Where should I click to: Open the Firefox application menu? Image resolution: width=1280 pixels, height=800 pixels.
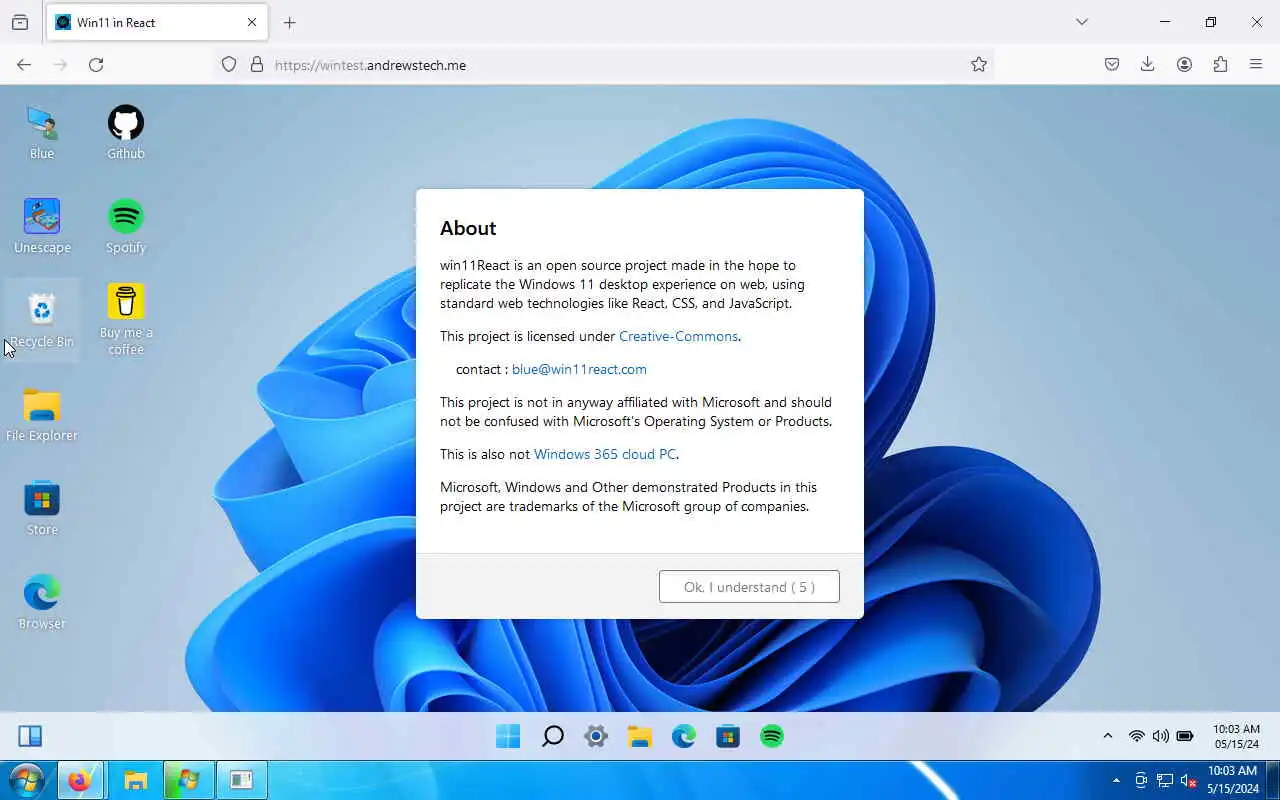(1256, 64)
